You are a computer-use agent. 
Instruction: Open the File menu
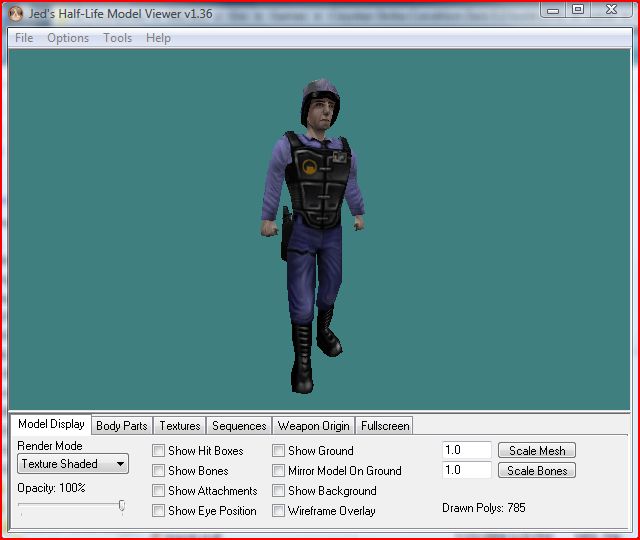[24, 38]
